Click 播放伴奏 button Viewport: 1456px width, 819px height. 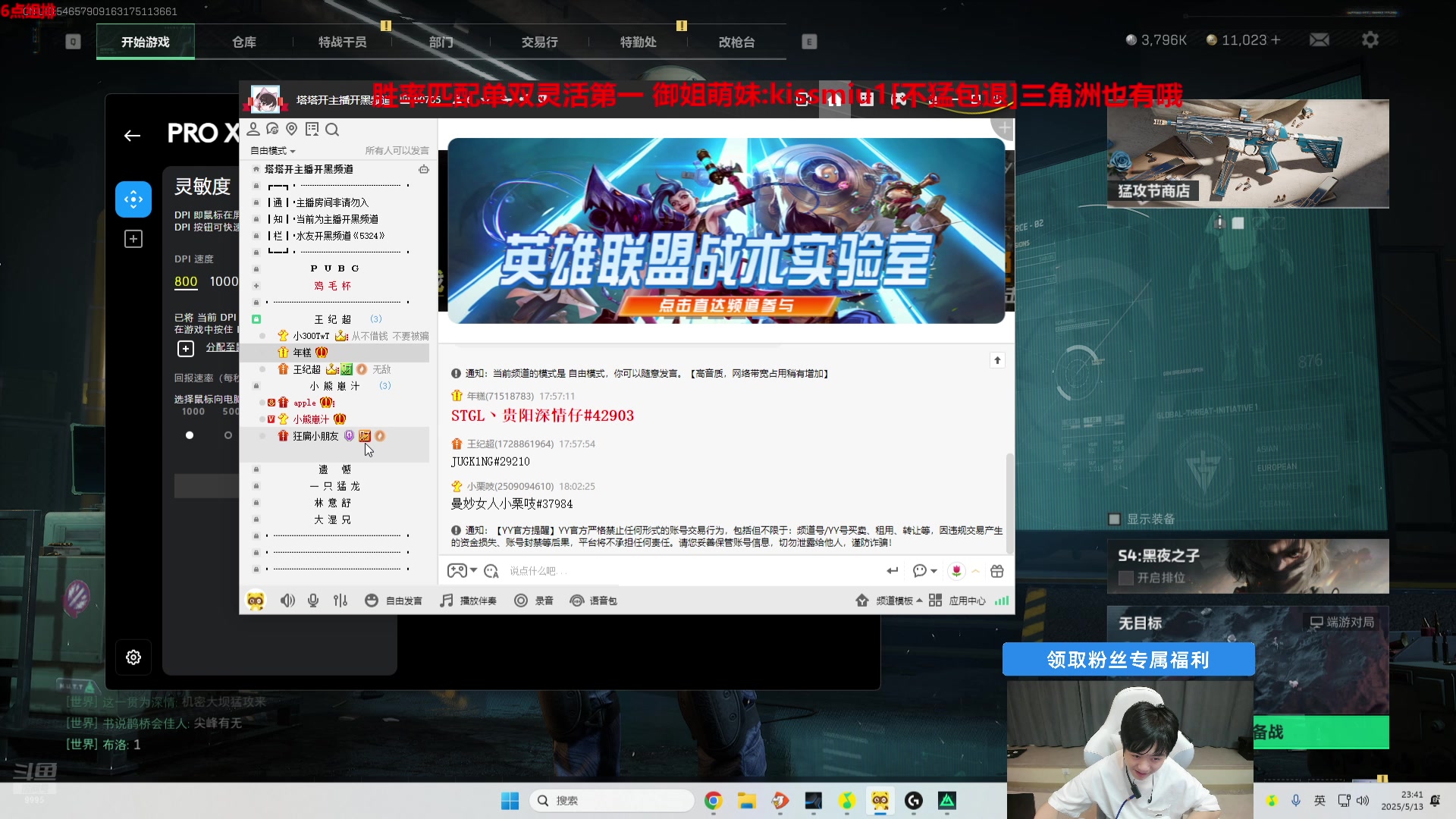469,601
